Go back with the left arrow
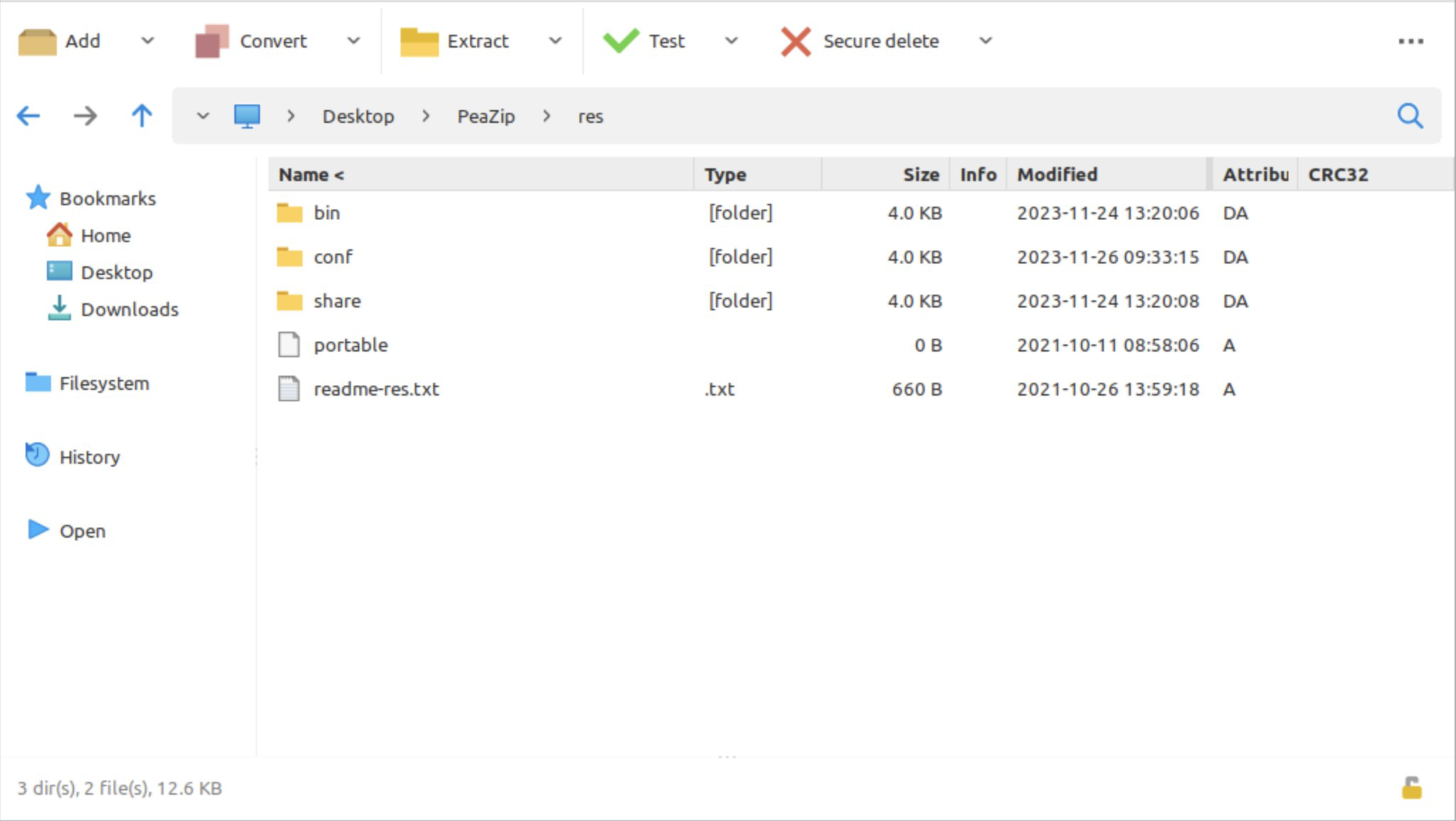The height and width of the screenshot is (821, 1456). pyautogui.click(x=28, y=116)
